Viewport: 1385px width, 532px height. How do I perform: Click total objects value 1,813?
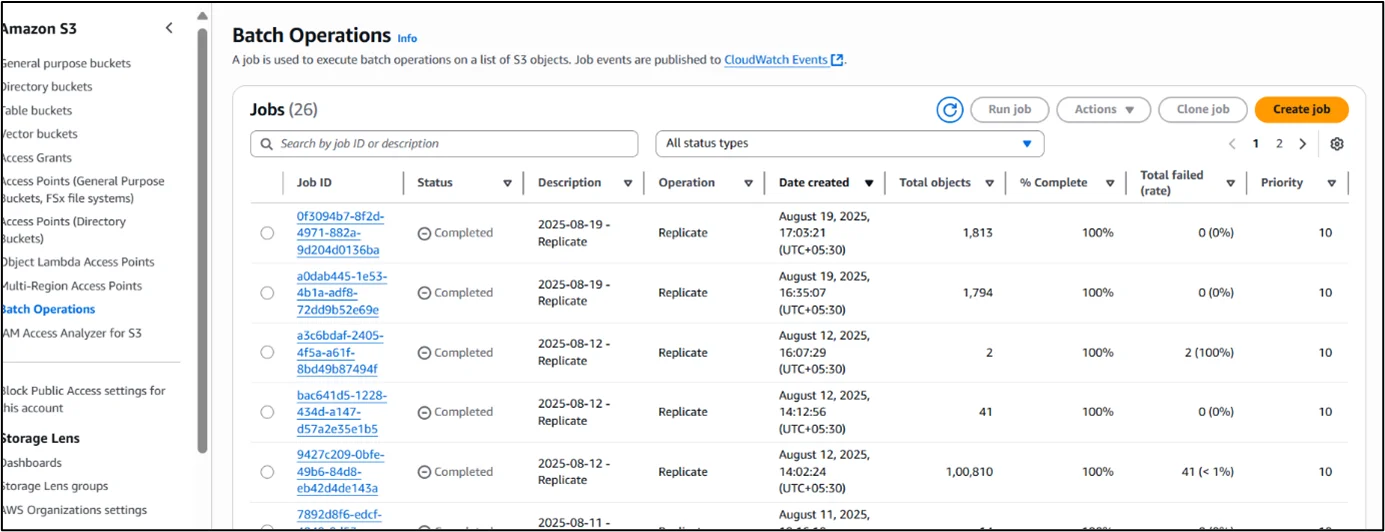[x=978, y=233]
